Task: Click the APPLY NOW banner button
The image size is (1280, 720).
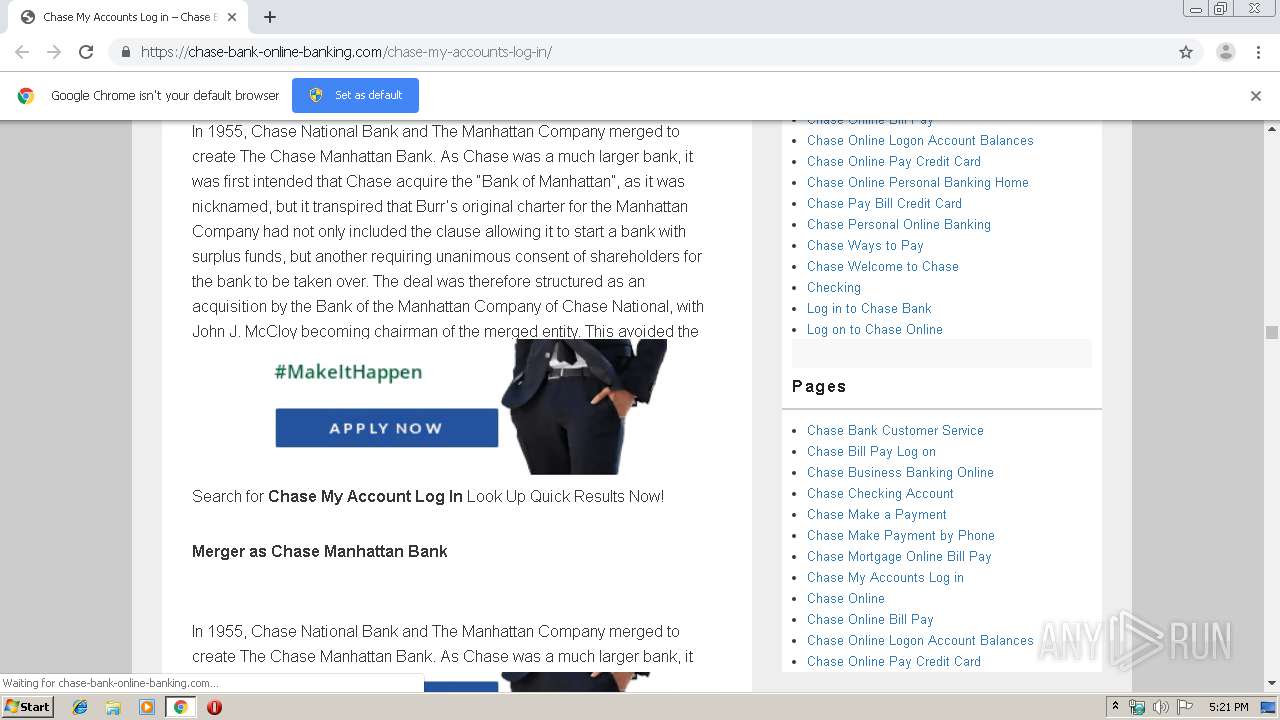Action: (386, 428)
